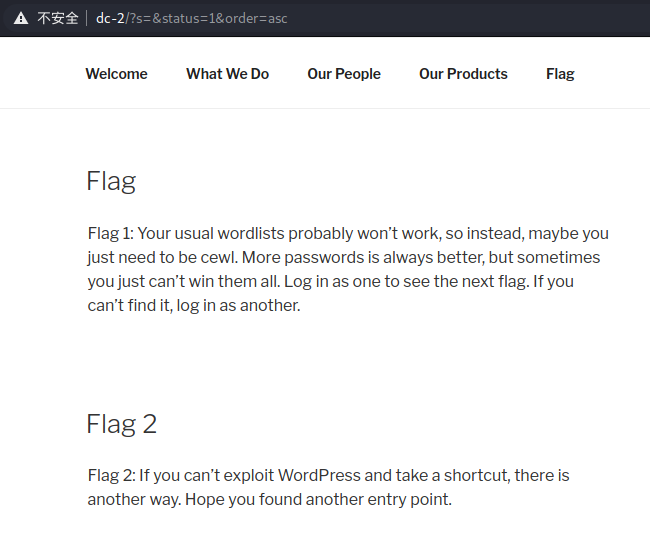Navigate to Our Products page
The image size is (650, 536).
[x=463, y=74]
